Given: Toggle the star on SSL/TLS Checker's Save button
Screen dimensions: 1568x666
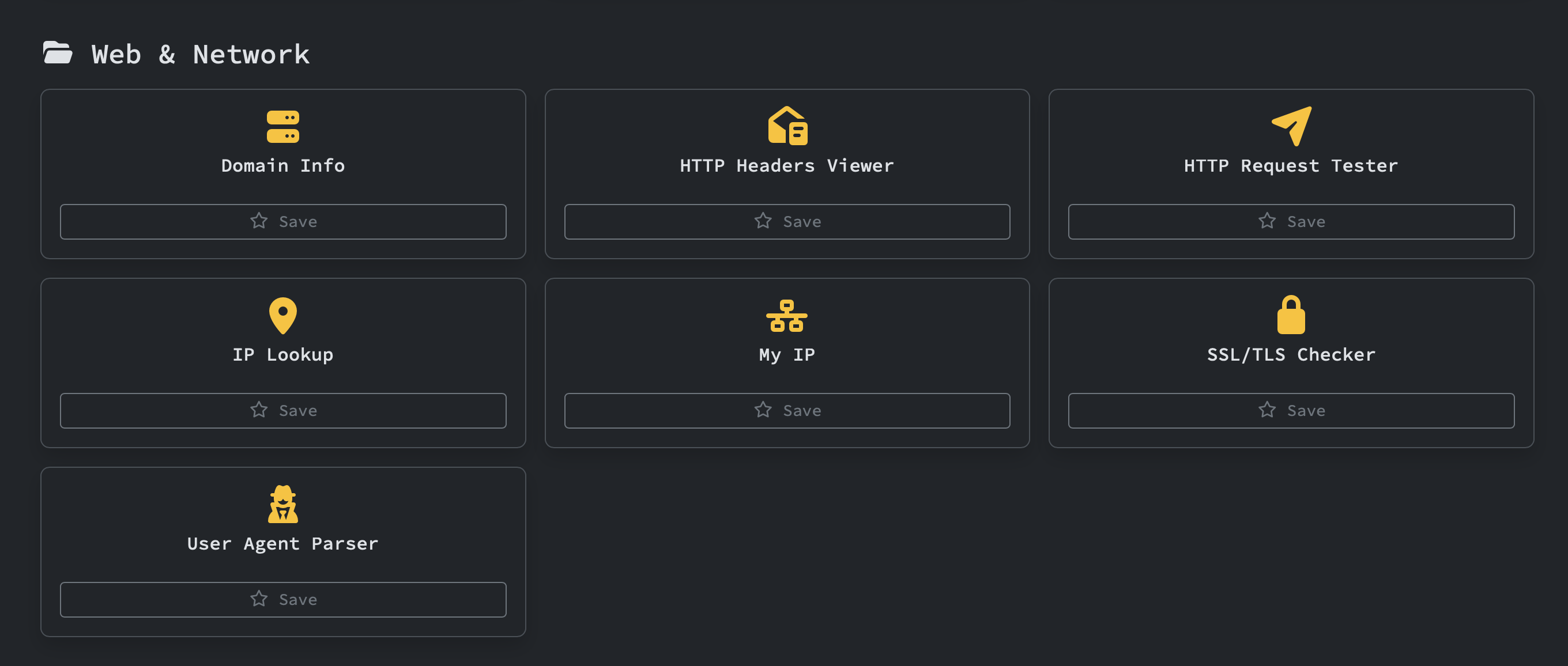Looking at the screenshot, I should (x=1267, y=410).
